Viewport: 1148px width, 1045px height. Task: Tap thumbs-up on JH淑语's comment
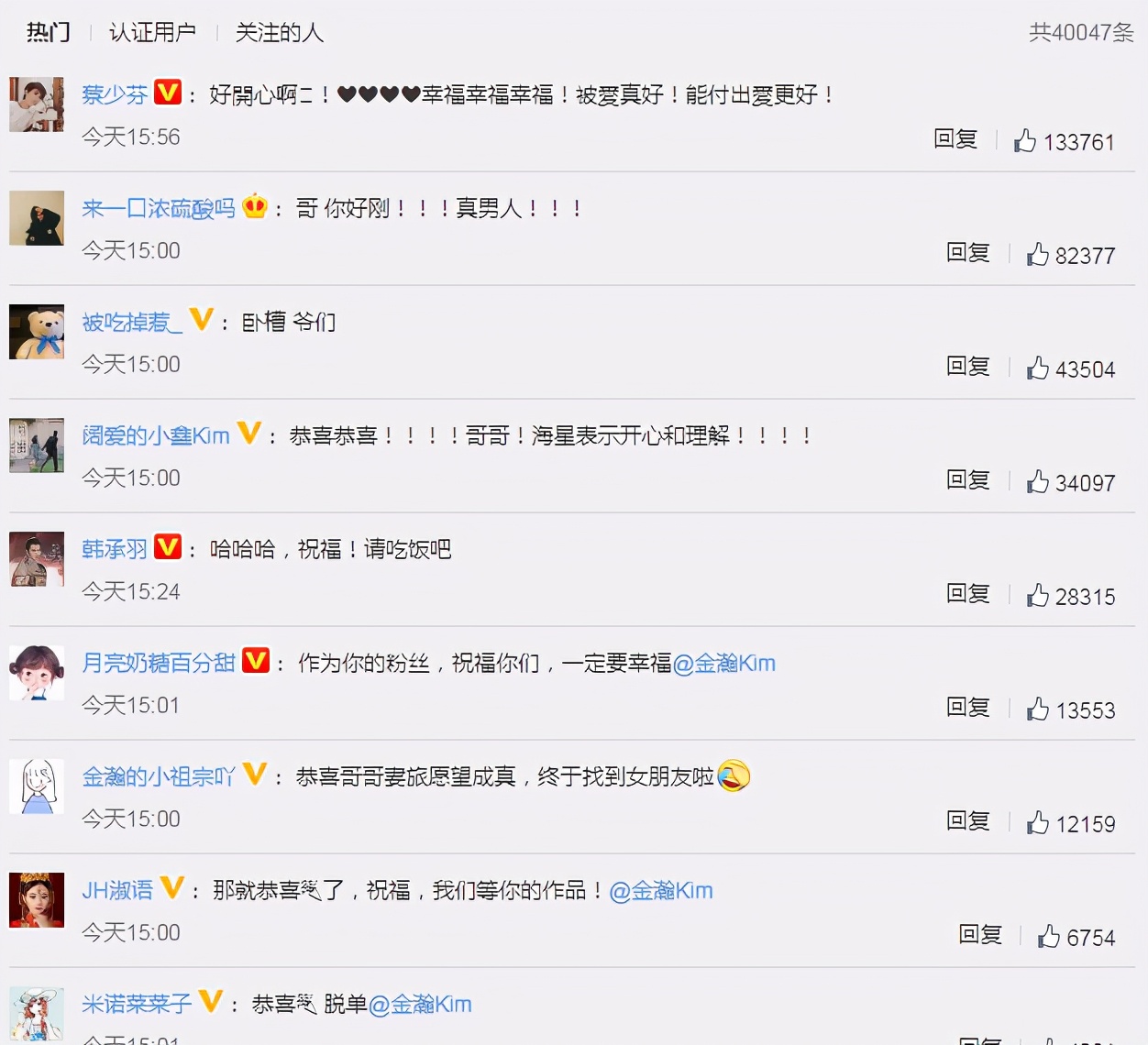[1049, 936]
